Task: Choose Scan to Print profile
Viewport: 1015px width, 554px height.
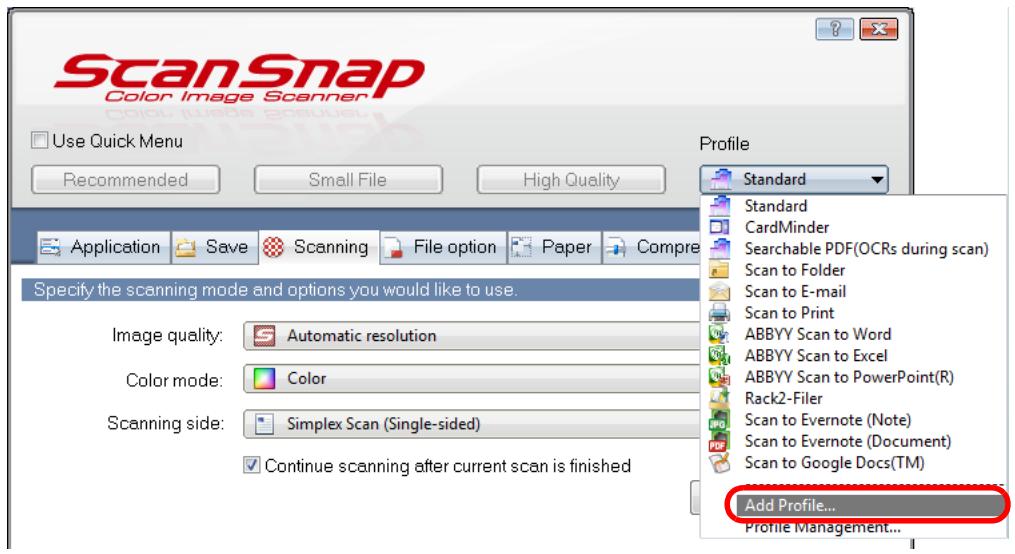Action: 789,313
